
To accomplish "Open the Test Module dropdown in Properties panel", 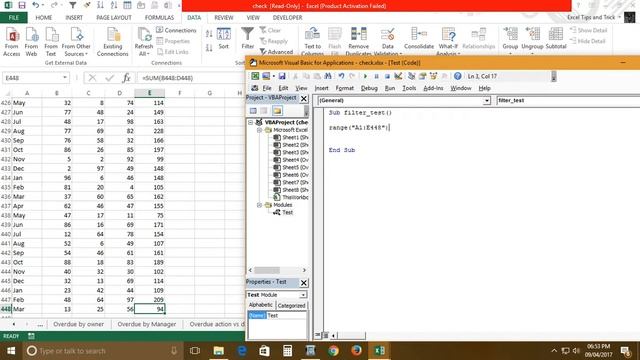I will coord(303,295).
